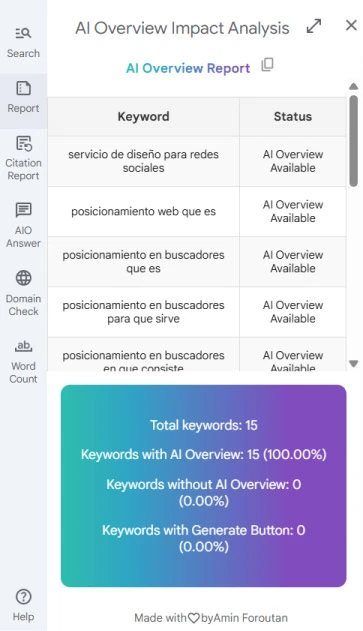Click the 'AI Overview Report' heading
Screen dimensions: 363x631
pyautogui.click(x=188, y=68)
